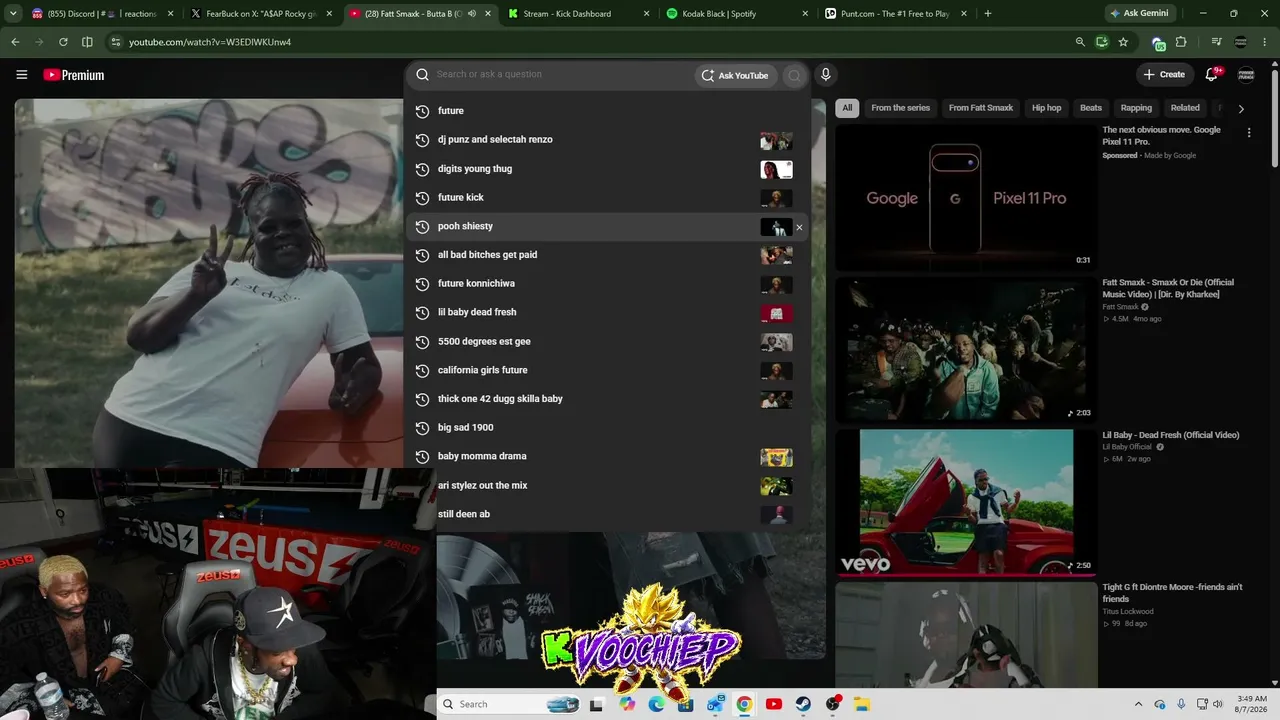
Task: Select 'thick one 42 dugg skilla baby' suggestion
Action: coord(607,399)
